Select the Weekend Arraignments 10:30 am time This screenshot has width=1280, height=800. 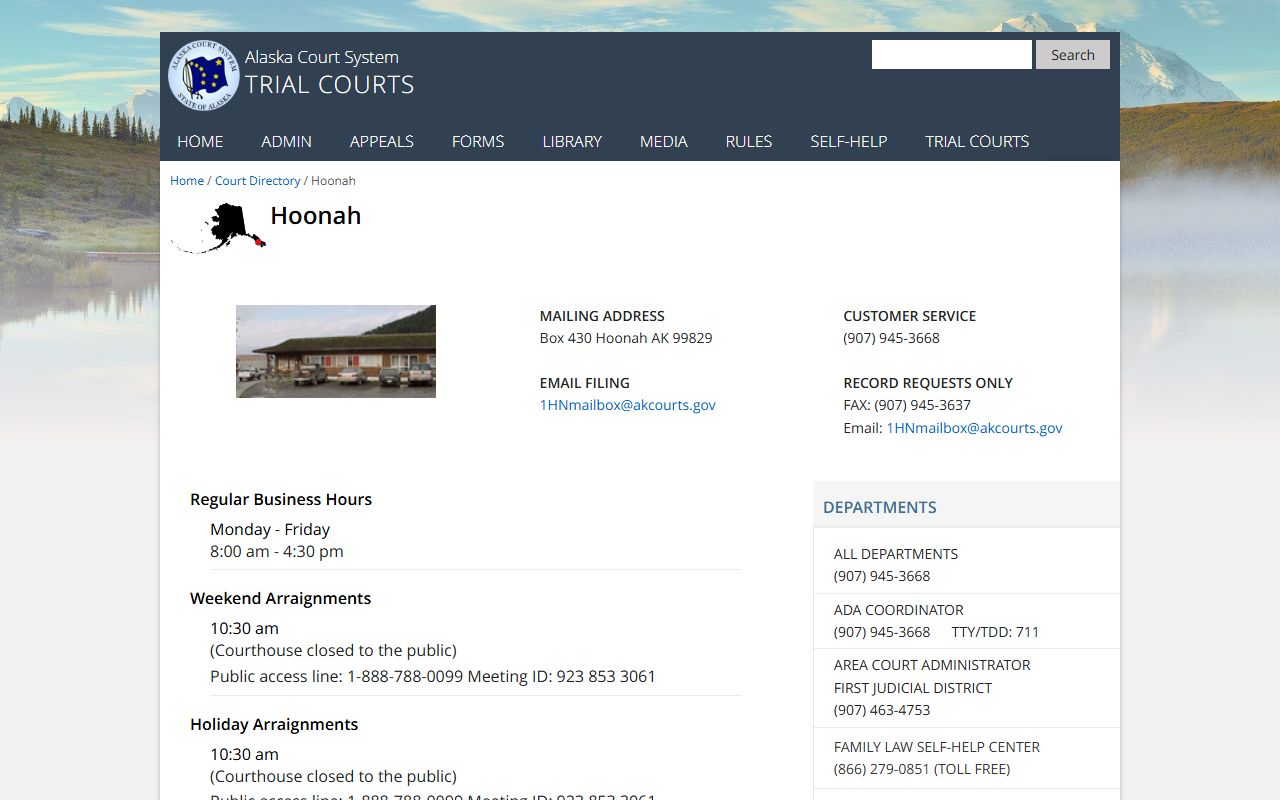(245, 628)
